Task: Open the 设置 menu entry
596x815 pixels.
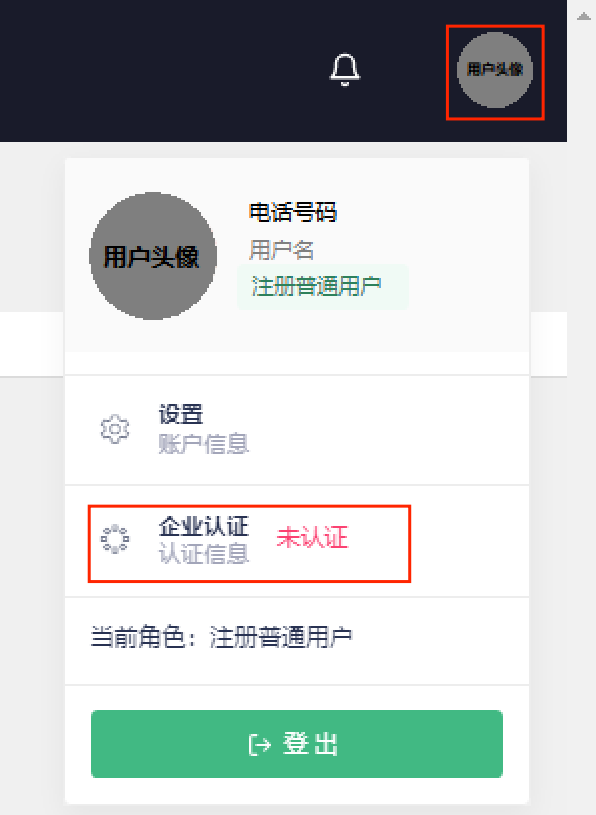Action: pos(297,430)
